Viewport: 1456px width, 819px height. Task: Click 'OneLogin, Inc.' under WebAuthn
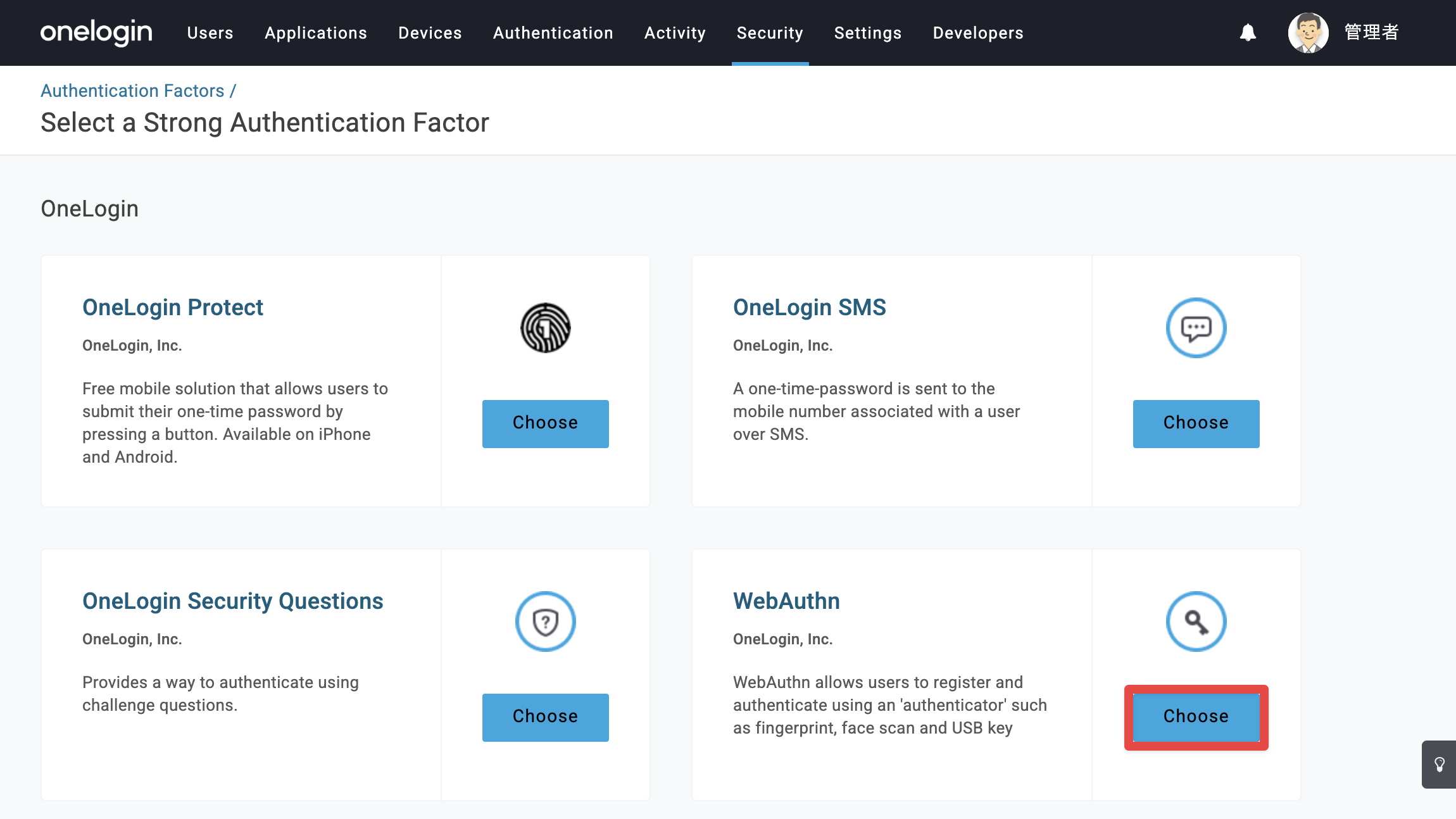click(783, 639)
